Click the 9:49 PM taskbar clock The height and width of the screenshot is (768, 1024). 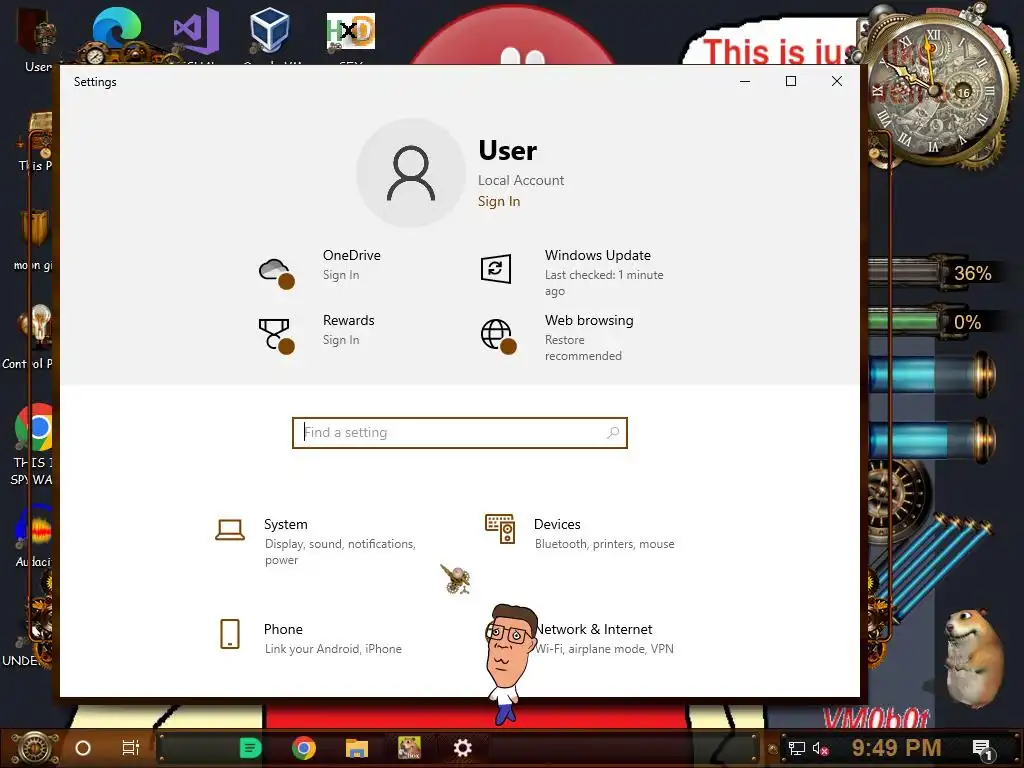click(896, 748)
